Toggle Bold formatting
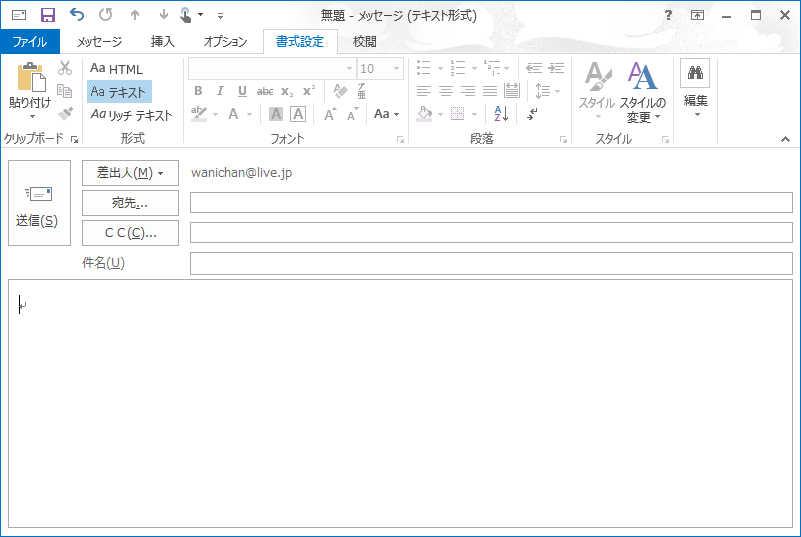801x537 pixels. (x=198, y=91)
